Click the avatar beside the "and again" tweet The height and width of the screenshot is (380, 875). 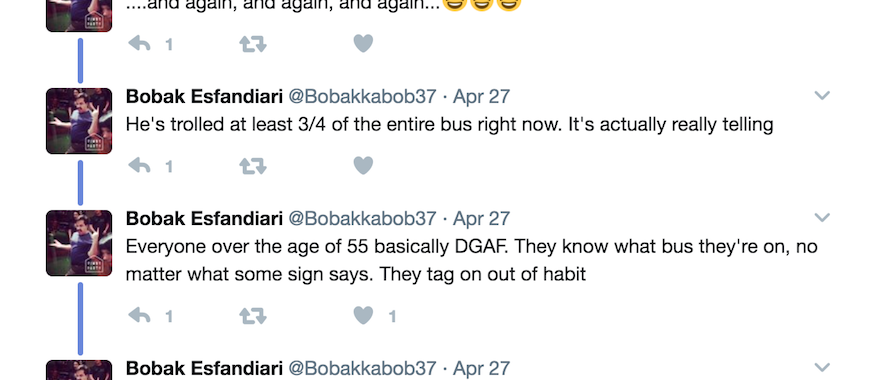(79, 16)
